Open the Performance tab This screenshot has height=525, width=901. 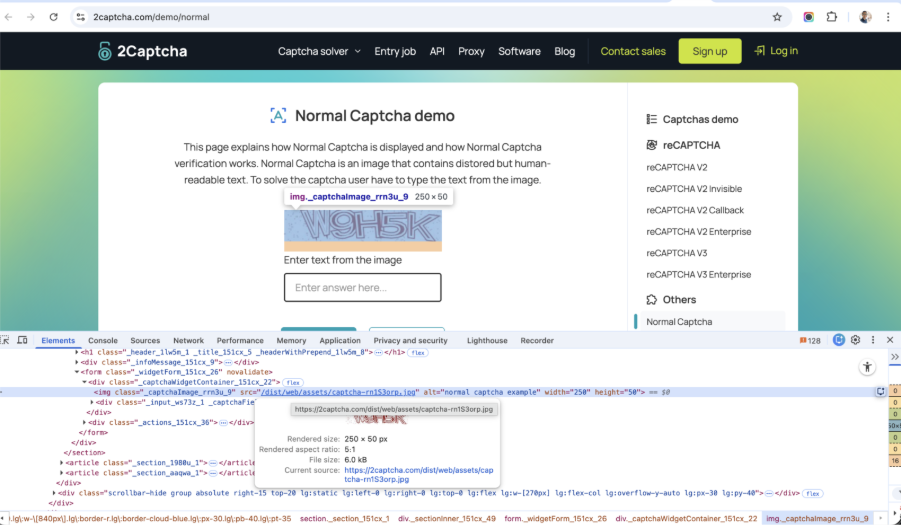click(240, 341)
